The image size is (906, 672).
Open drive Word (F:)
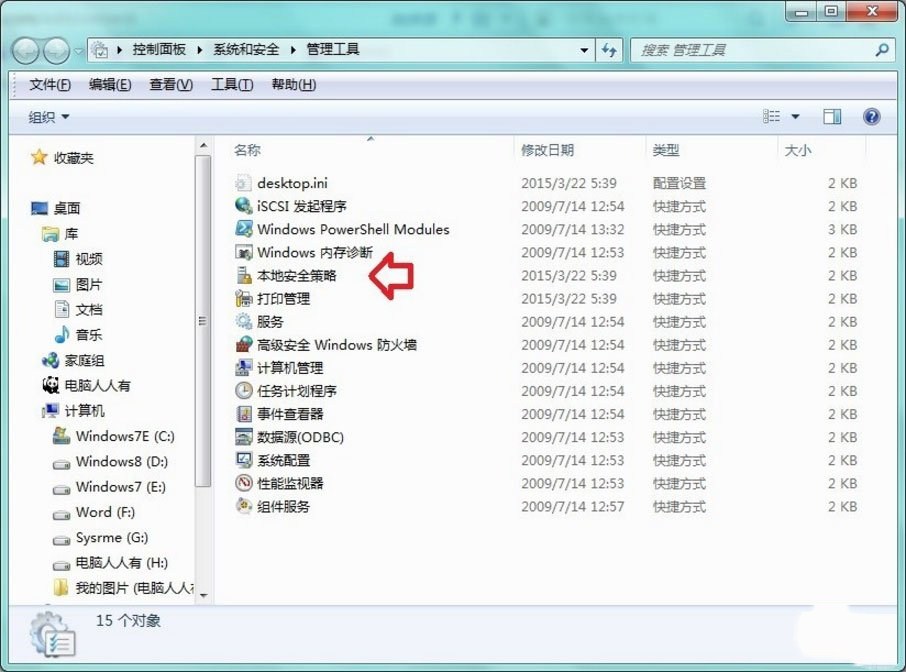[94, 513]
